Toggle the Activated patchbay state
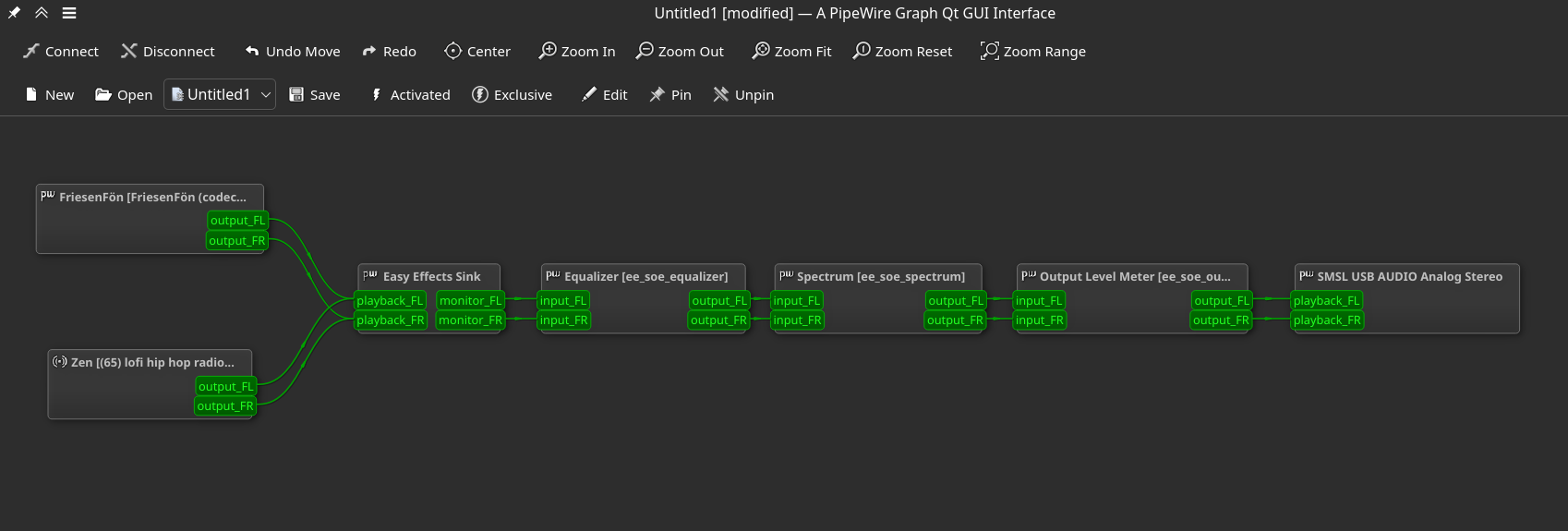1568x531 pixels. [409, 94]
